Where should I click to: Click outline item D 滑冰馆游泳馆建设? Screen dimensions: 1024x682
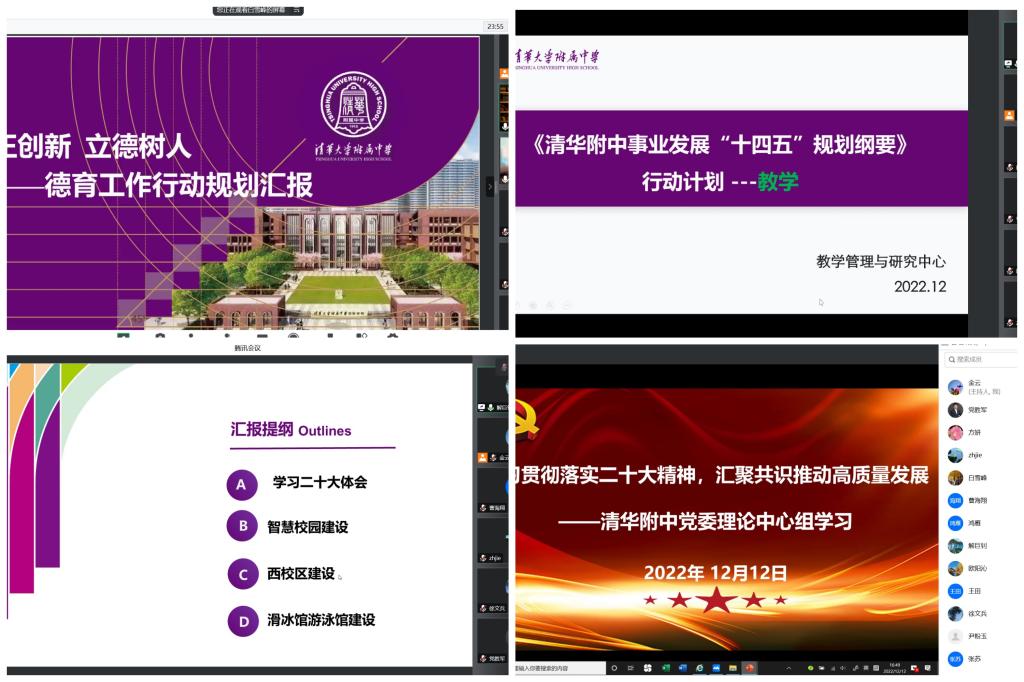coord(320,620)
